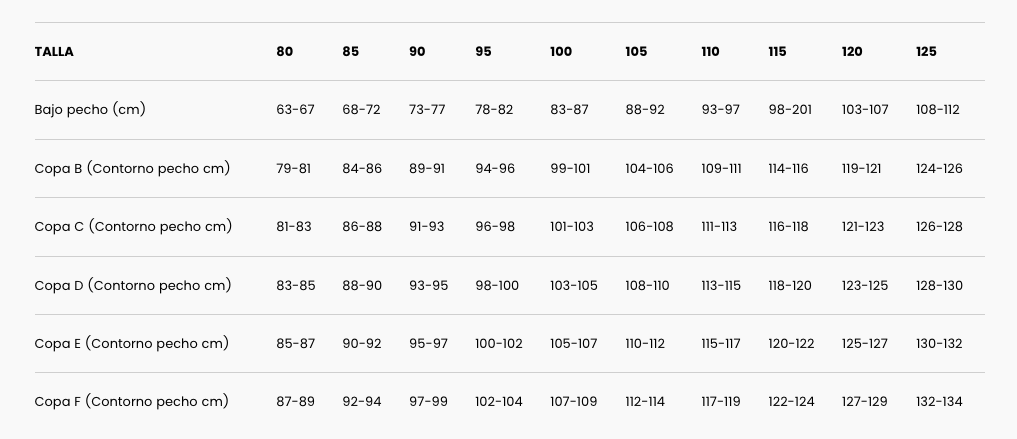
Task: Click Copa E value 110-112
Action: (645, 343)
